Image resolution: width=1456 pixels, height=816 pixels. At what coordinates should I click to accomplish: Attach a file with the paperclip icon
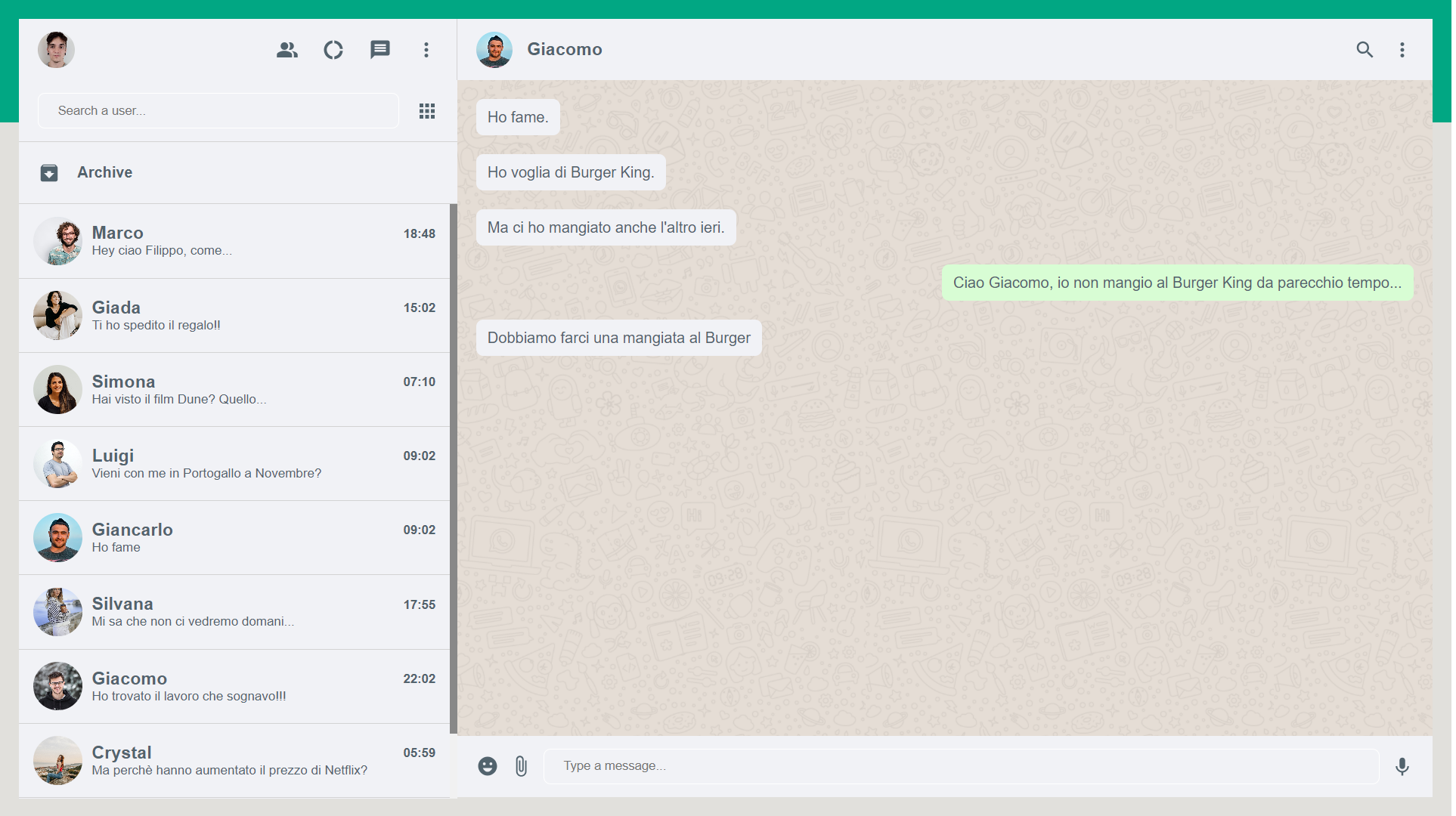point(521,765)
